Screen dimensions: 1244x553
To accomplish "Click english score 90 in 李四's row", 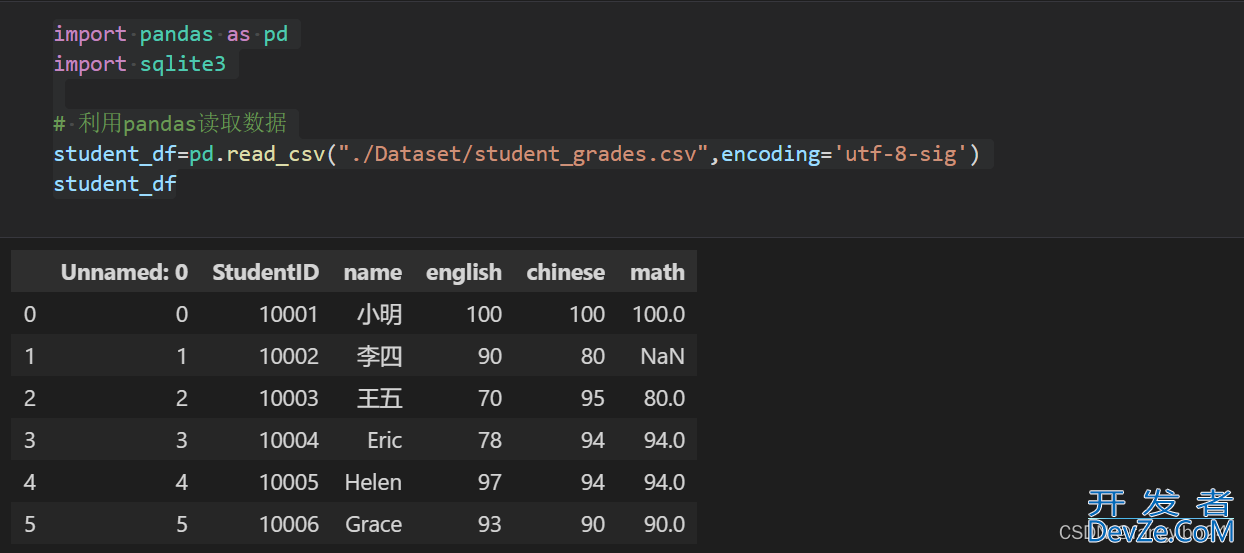I will [490, 356].
